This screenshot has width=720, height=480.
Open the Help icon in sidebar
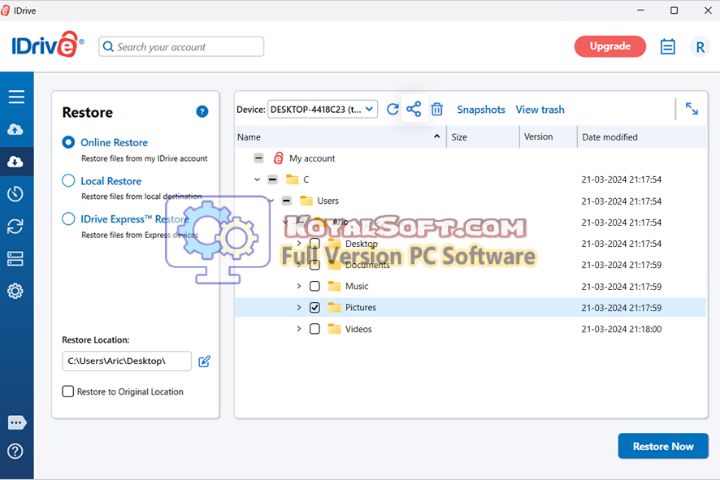(x=15, y=451)
